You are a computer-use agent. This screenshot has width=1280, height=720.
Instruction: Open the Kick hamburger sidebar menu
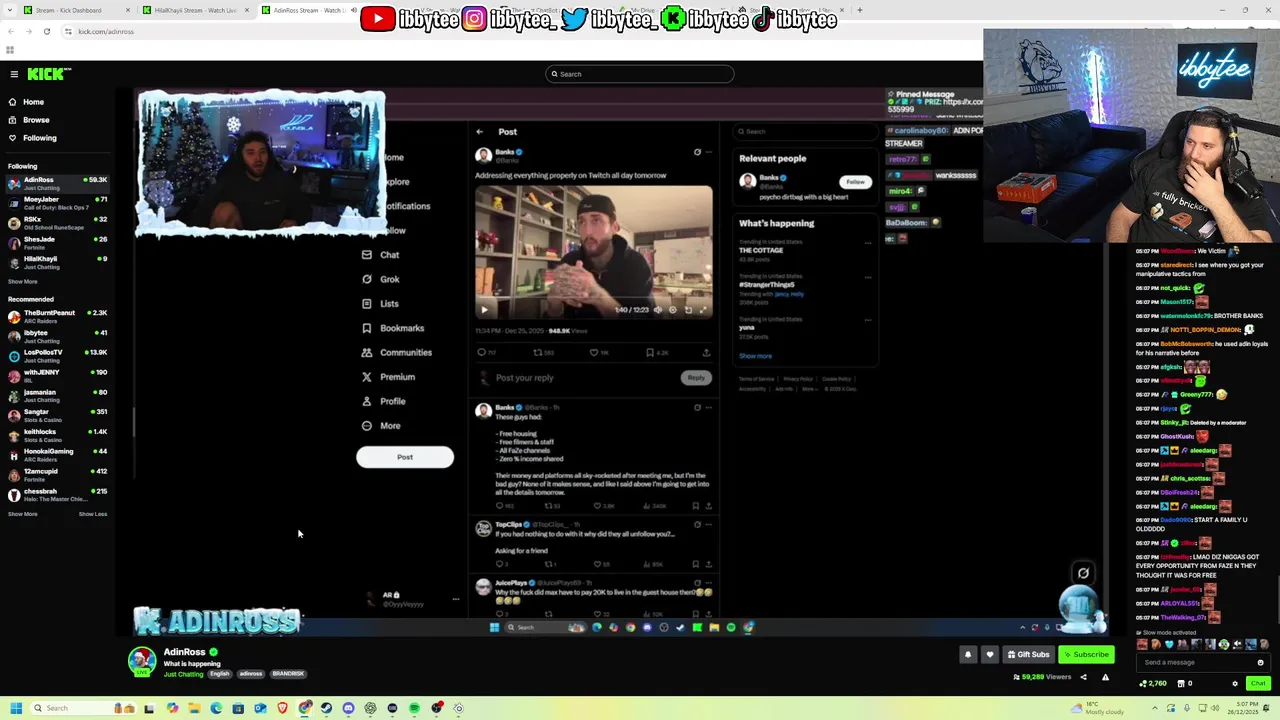pos(14,74)
